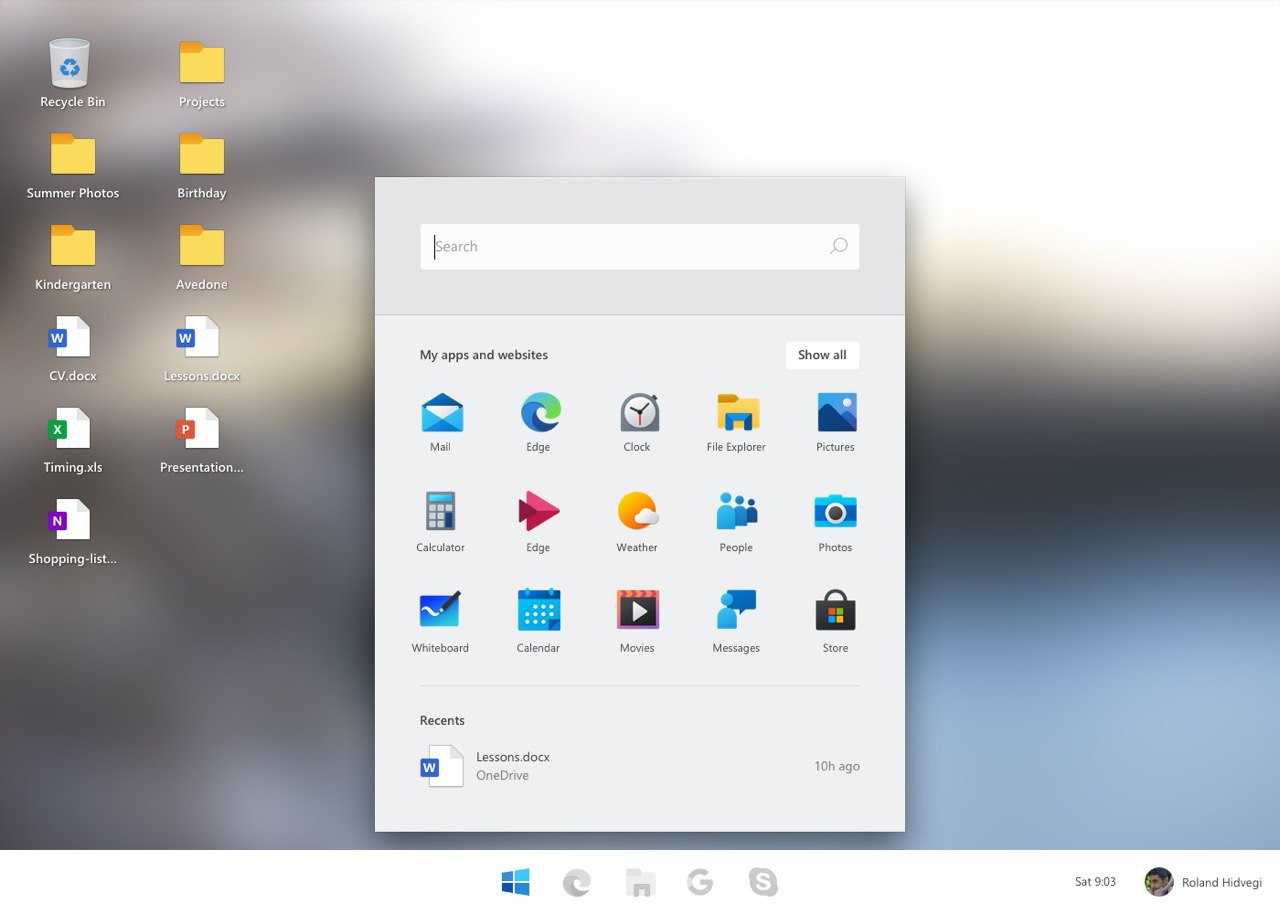Open the Mail app
Image resolution: width=1280 pixels, height=914 pixels.
[441, 422]
